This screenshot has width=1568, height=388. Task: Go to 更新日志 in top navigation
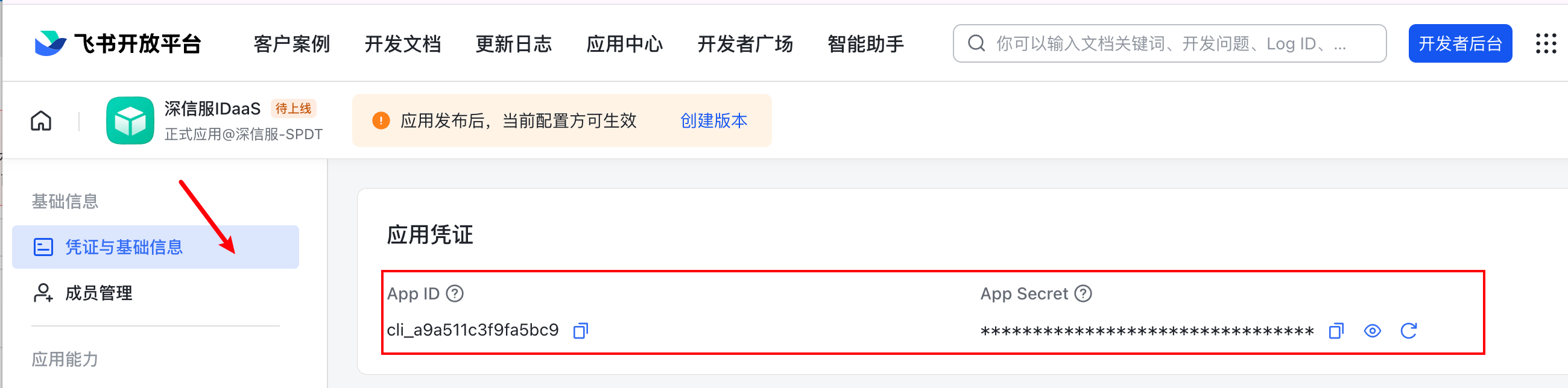(513, 44)
